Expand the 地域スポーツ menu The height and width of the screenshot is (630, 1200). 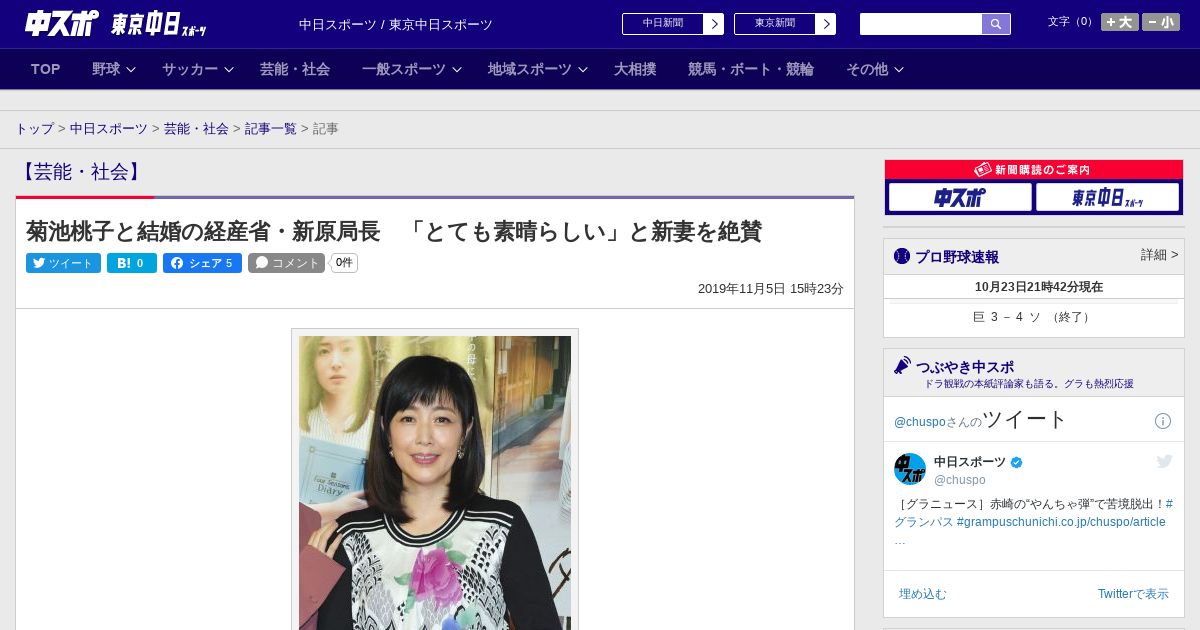pyautogui.click(x=538, y=69)
